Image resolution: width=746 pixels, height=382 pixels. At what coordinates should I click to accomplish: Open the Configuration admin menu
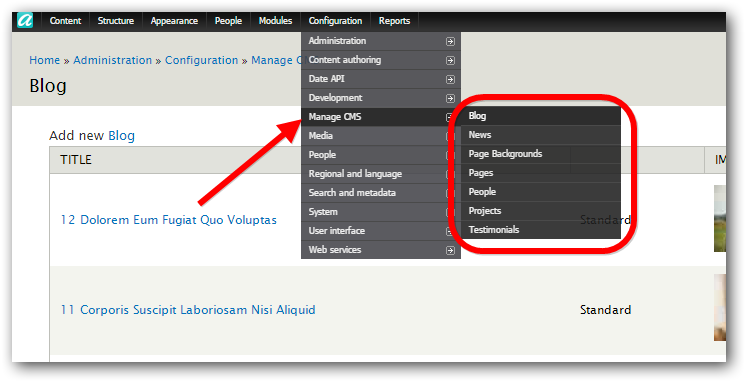[335, 21]
